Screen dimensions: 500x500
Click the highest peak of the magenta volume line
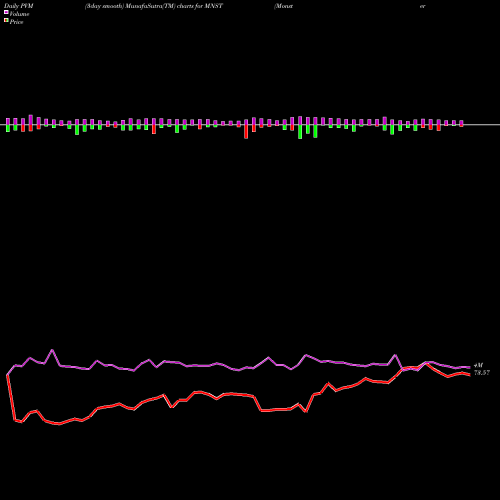coord(52,350)
